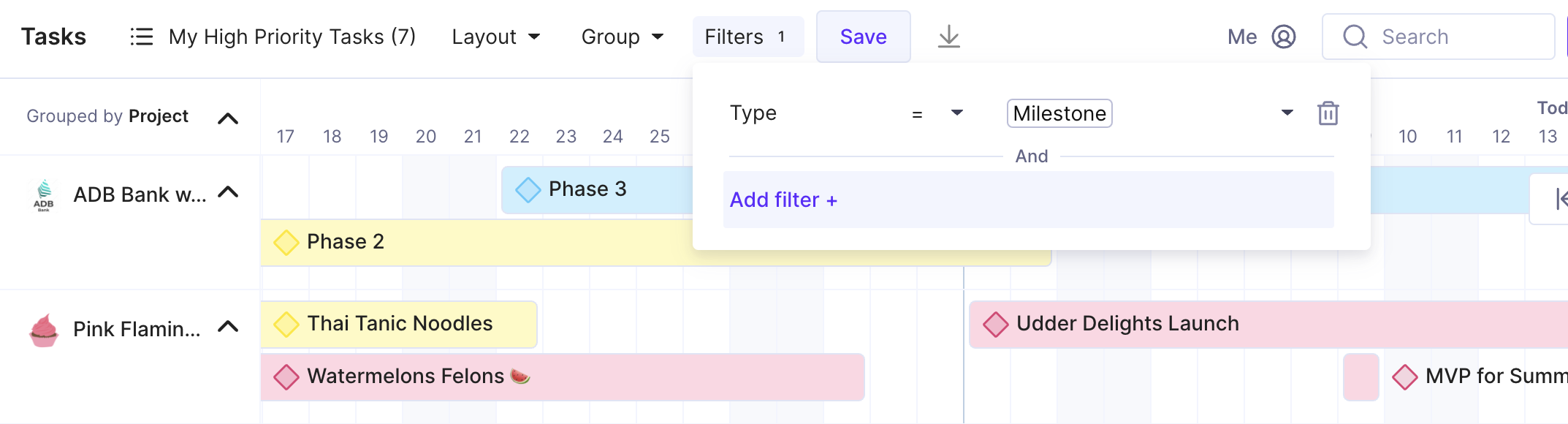Delete the Type filter with trash icon

[x=1328, y=113]
